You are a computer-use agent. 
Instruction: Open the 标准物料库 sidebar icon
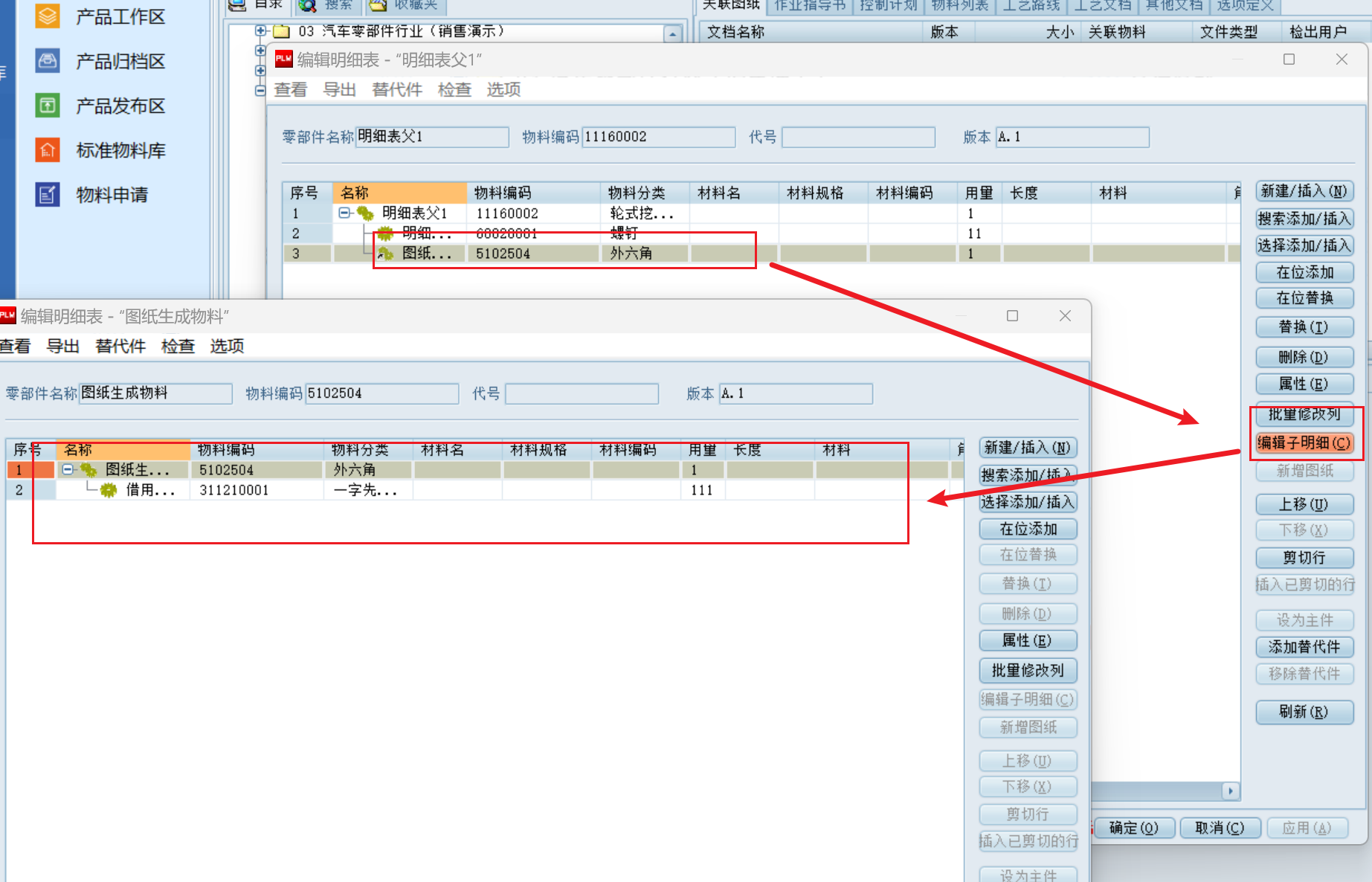48,150
